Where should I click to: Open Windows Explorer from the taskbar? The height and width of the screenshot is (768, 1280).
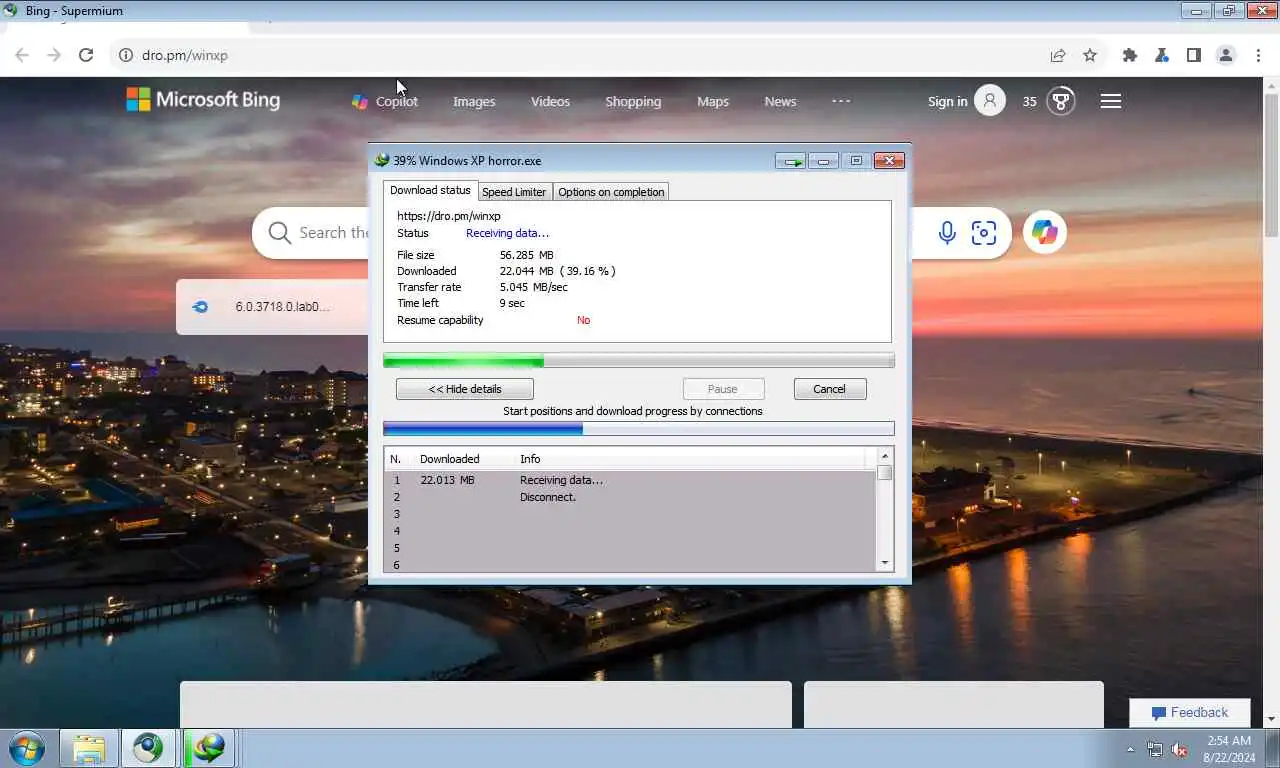89,748
